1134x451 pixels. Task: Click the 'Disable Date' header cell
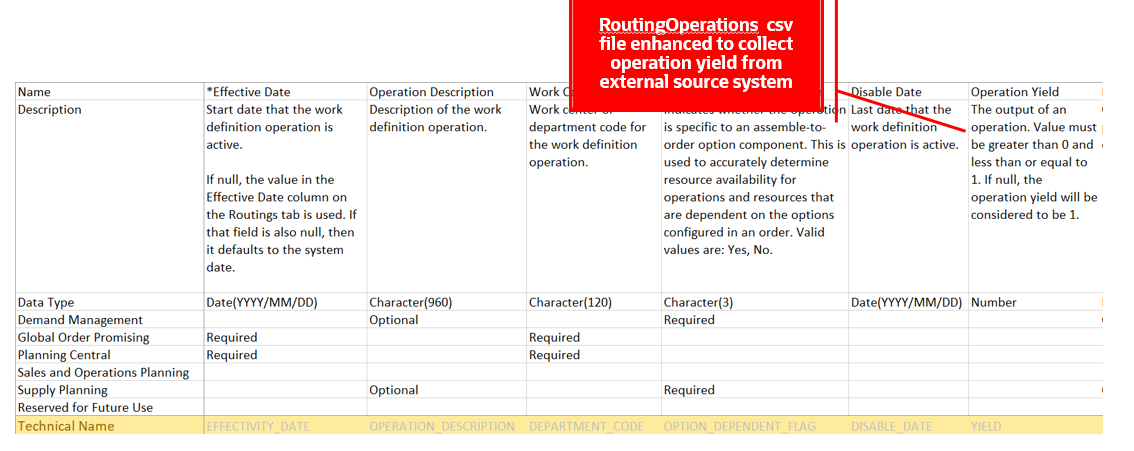click(x=908, y=92)
